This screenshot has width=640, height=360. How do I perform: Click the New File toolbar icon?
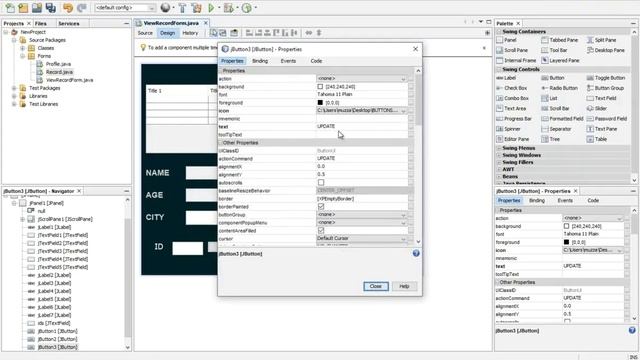point(9,7)
